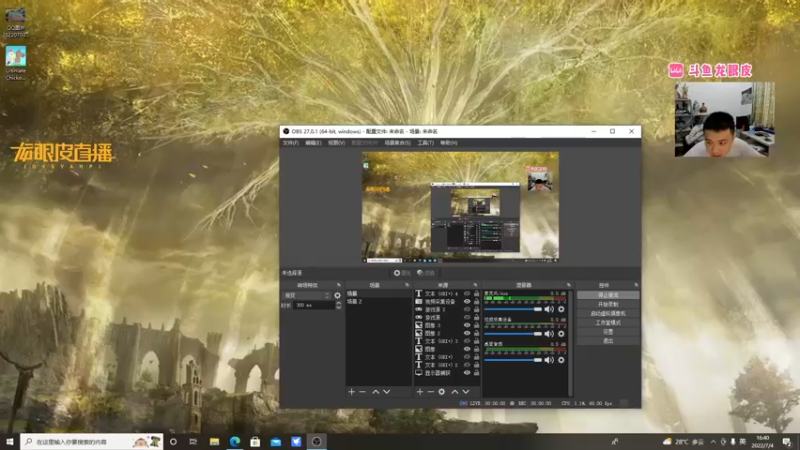
Task: Unlock the 文本 (GDI+) 4 source lock
Action: (477, 293)
